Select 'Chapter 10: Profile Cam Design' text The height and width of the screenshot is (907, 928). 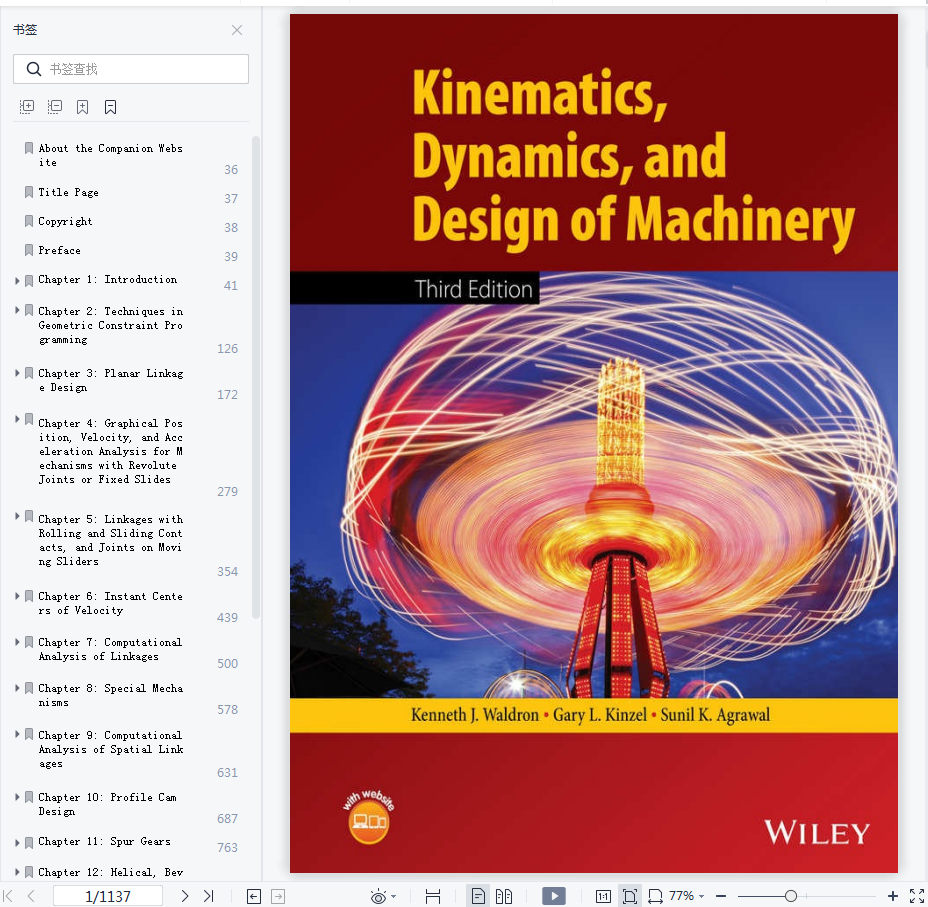(108, 804)
